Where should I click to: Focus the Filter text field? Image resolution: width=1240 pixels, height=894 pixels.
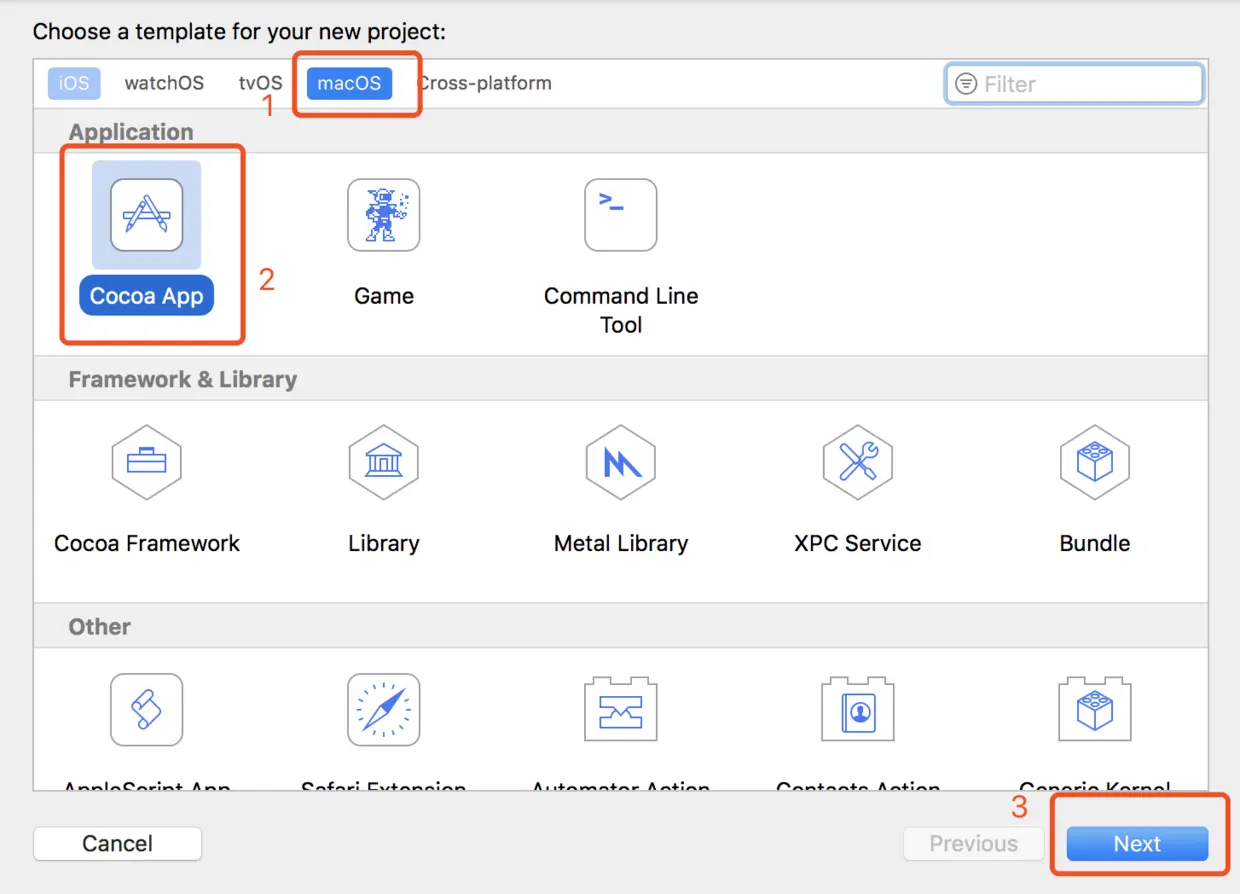click(x=1074, y=84)
